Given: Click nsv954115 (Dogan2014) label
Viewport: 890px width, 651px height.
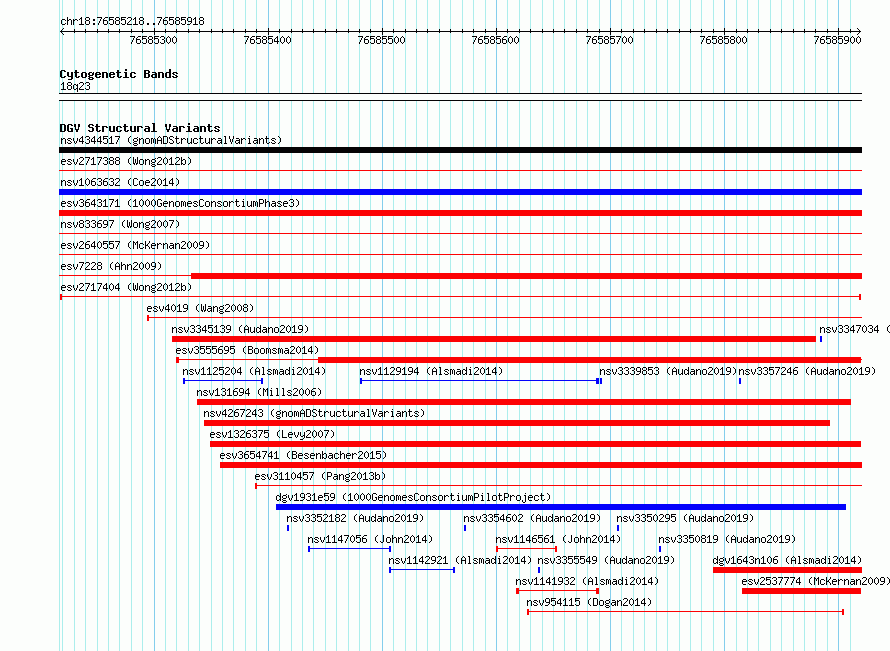Looking at the screenshot, I should tap(589, 602).
